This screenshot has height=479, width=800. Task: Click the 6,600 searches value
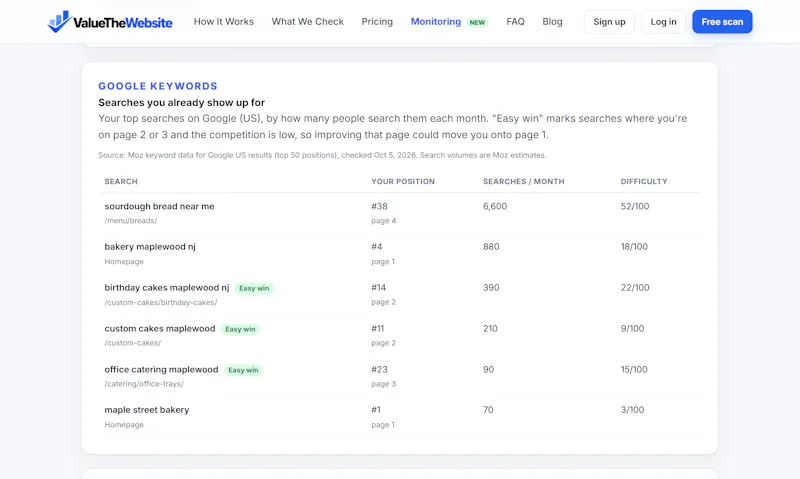495,206
